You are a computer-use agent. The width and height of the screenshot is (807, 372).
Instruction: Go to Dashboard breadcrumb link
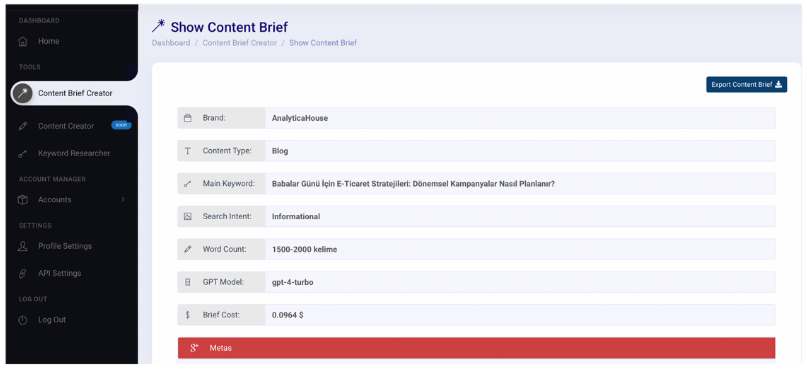(x=171, y=43)
